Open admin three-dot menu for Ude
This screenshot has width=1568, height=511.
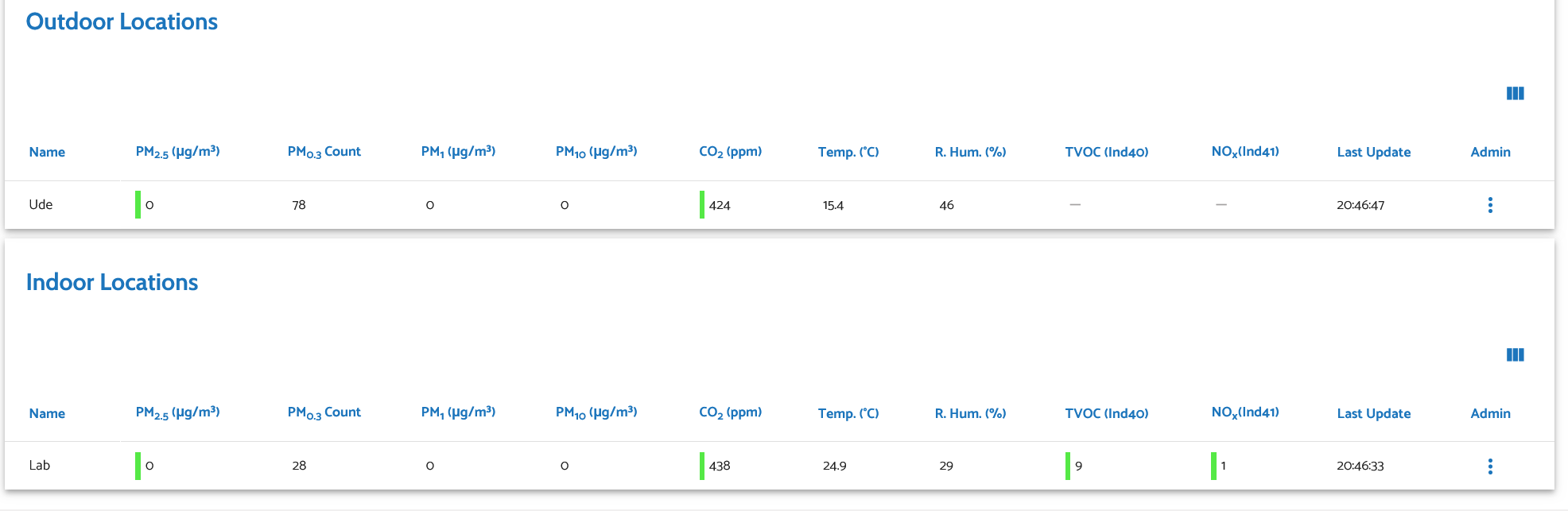(1489, 205)
